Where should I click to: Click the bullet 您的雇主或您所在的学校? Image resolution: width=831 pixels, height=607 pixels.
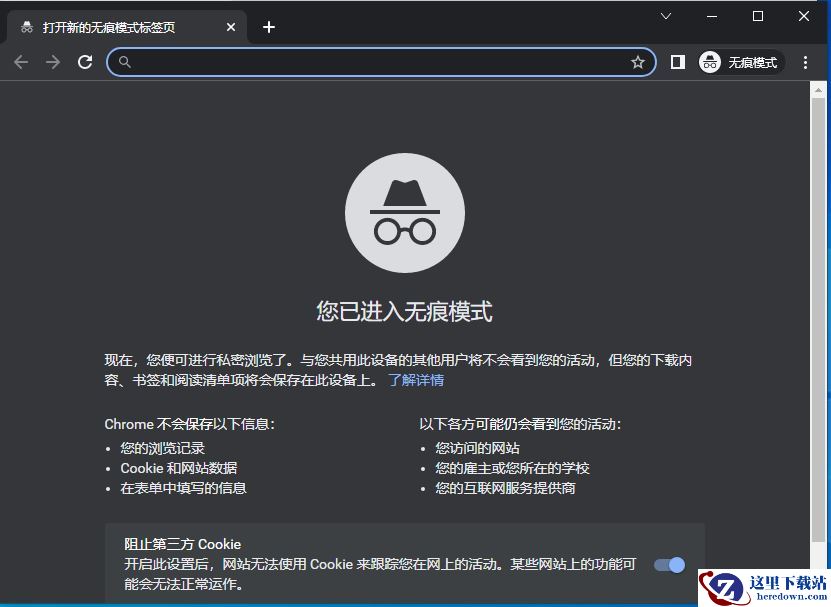coord(512,468)
